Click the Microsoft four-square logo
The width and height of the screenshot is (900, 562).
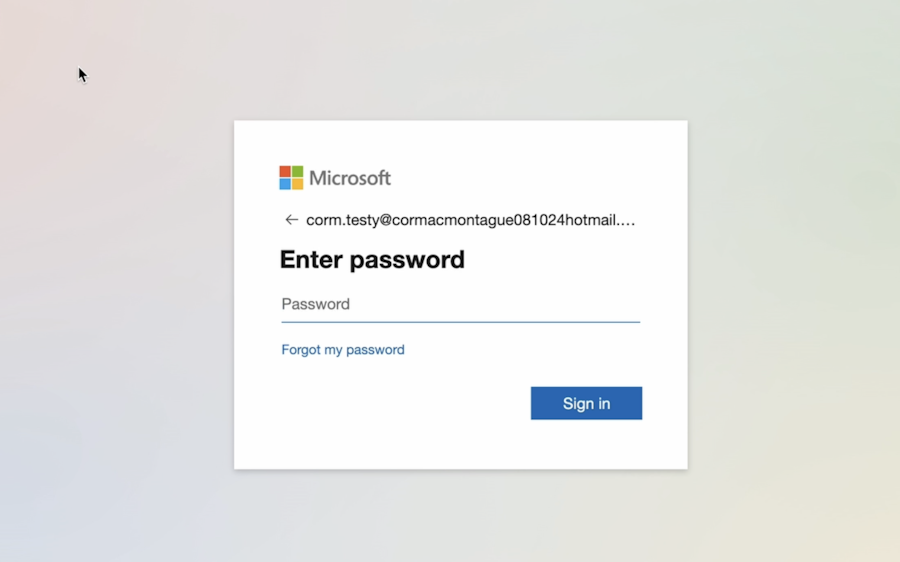pos(291,178)
